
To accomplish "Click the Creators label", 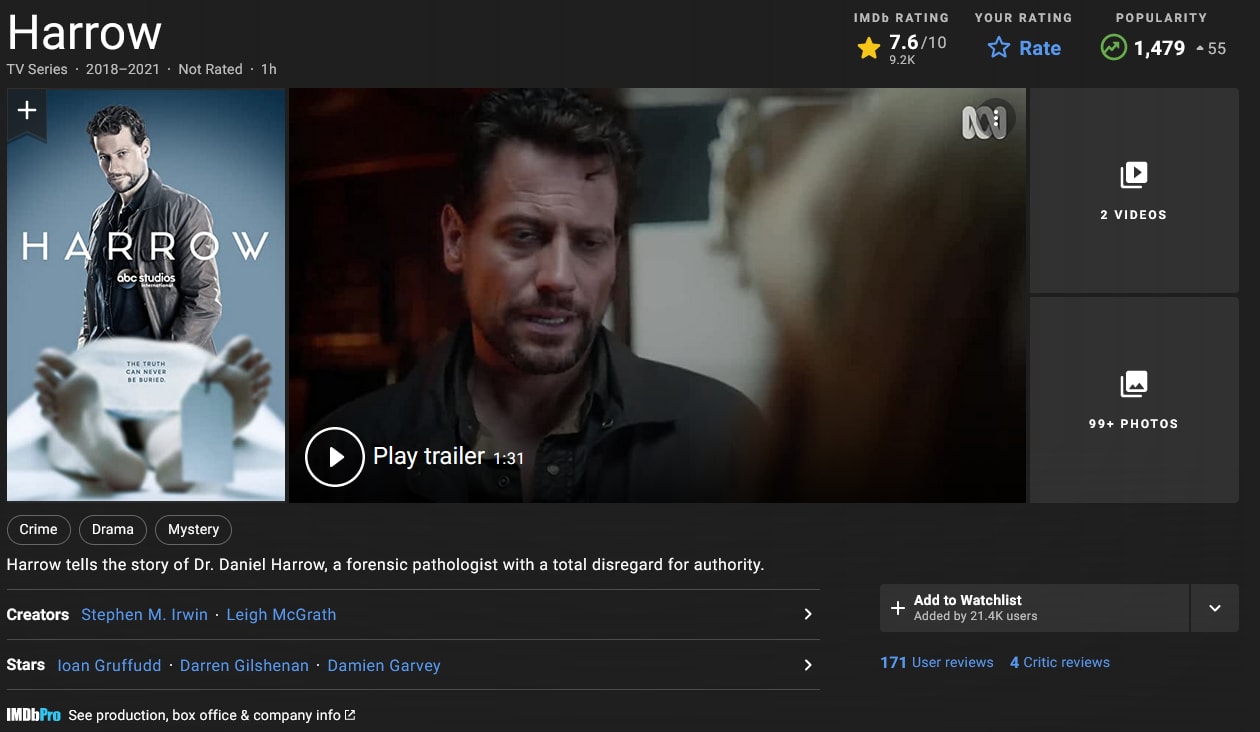I will 38,615.
